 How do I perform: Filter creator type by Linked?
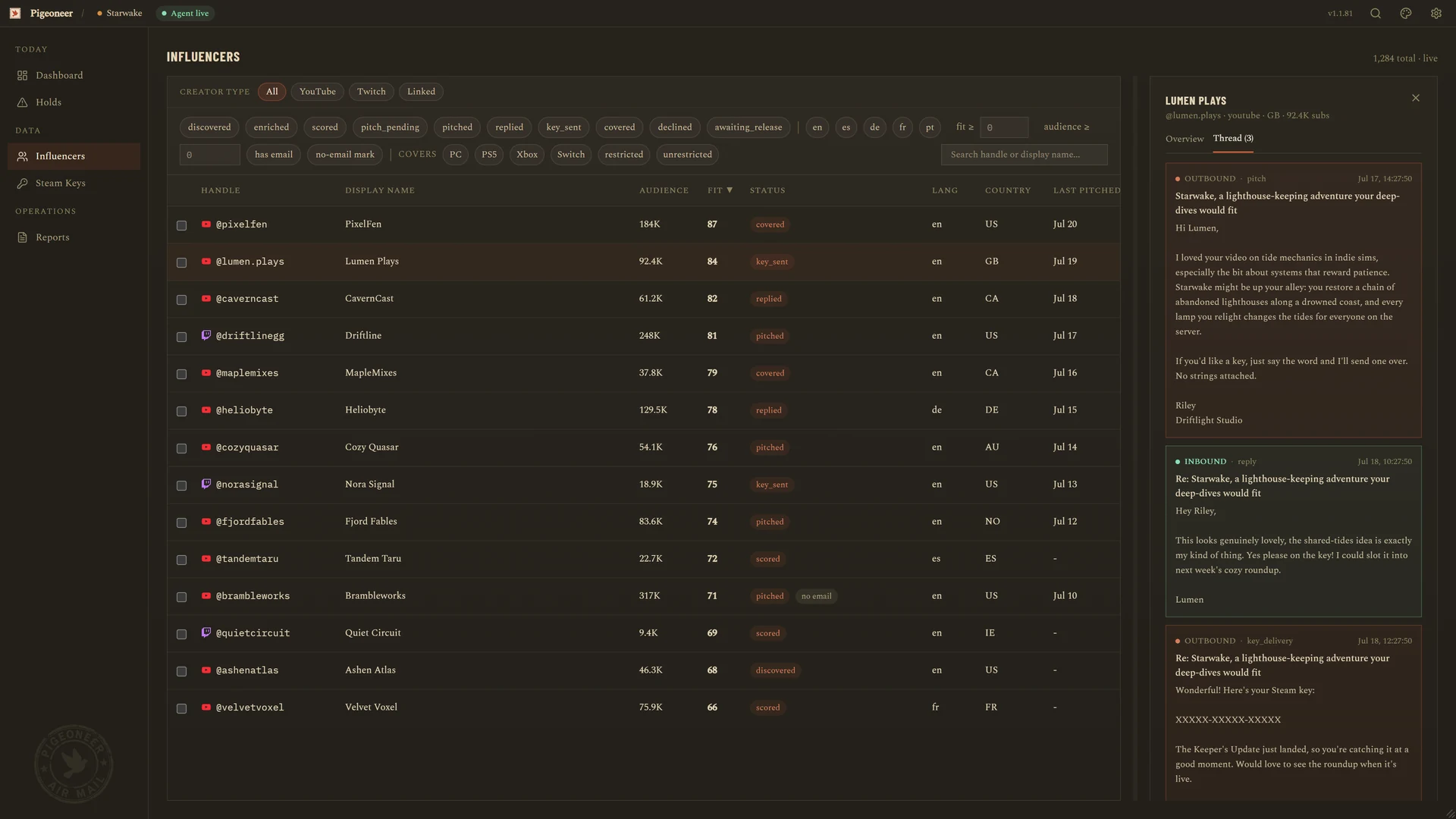click(x=421, y=92)
